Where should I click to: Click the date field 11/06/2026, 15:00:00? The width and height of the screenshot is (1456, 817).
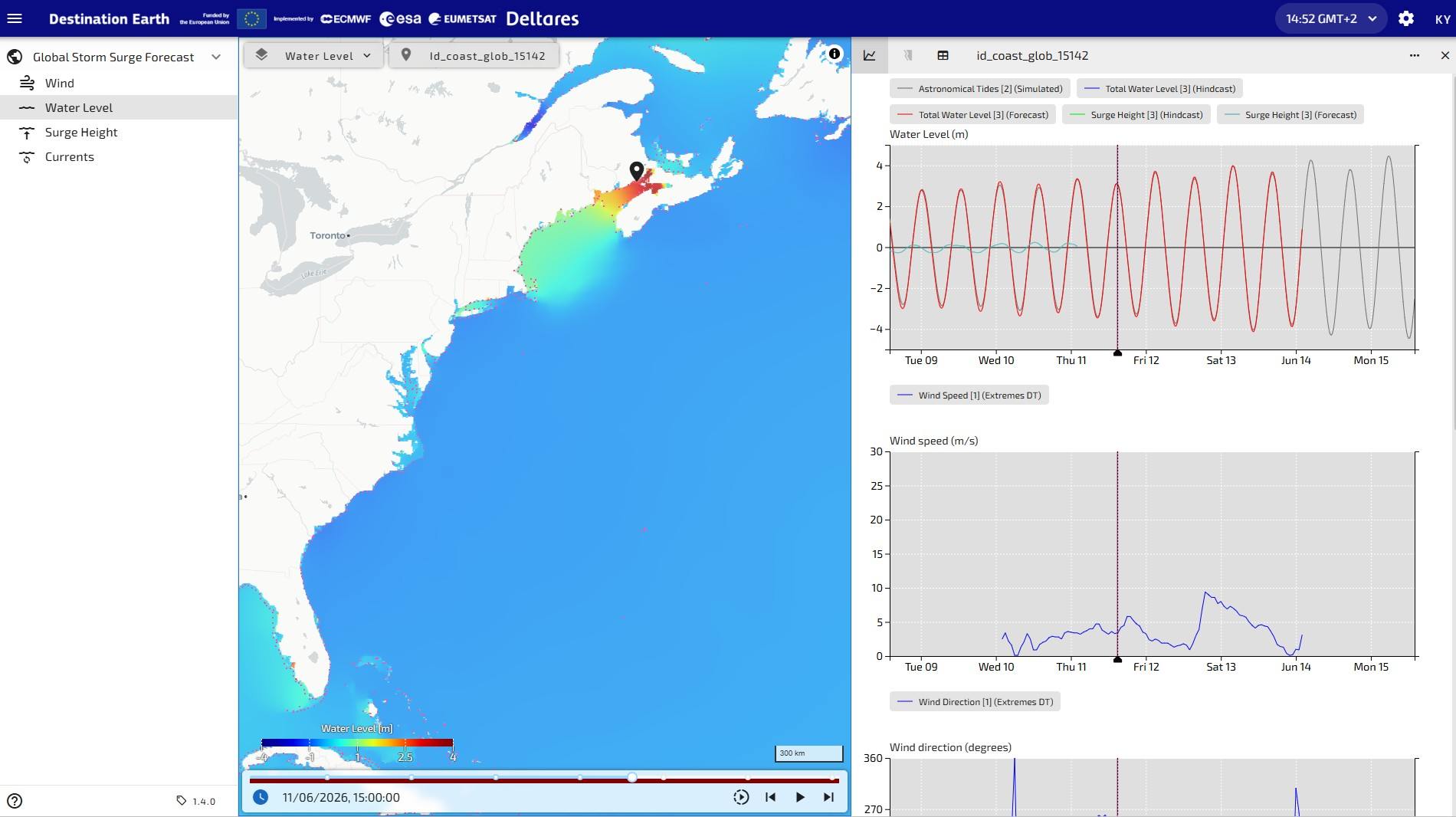pos(341,797)
